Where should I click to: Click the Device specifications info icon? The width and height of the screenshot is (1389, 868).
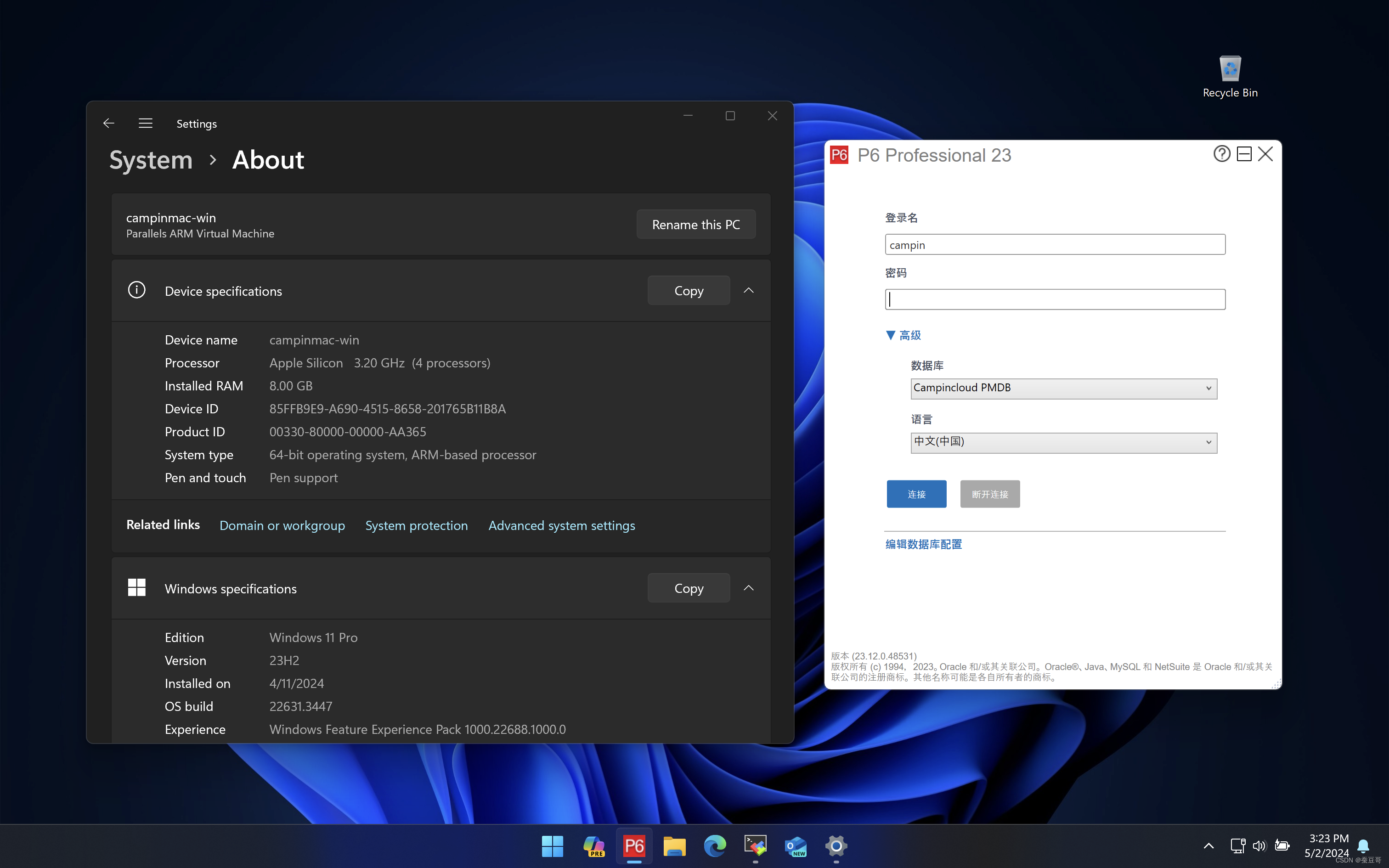[136, 290]
